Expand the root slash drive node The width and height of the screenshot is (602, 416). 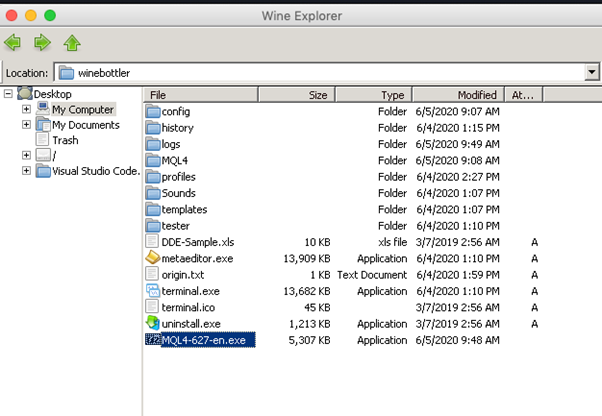(x=26, y=155)
